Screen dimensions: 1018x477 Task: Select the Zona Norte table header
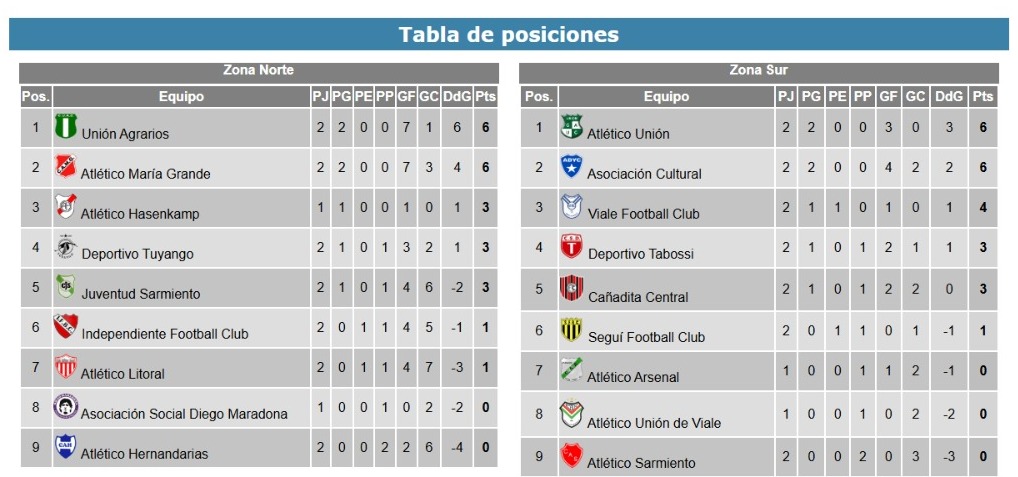259,71
